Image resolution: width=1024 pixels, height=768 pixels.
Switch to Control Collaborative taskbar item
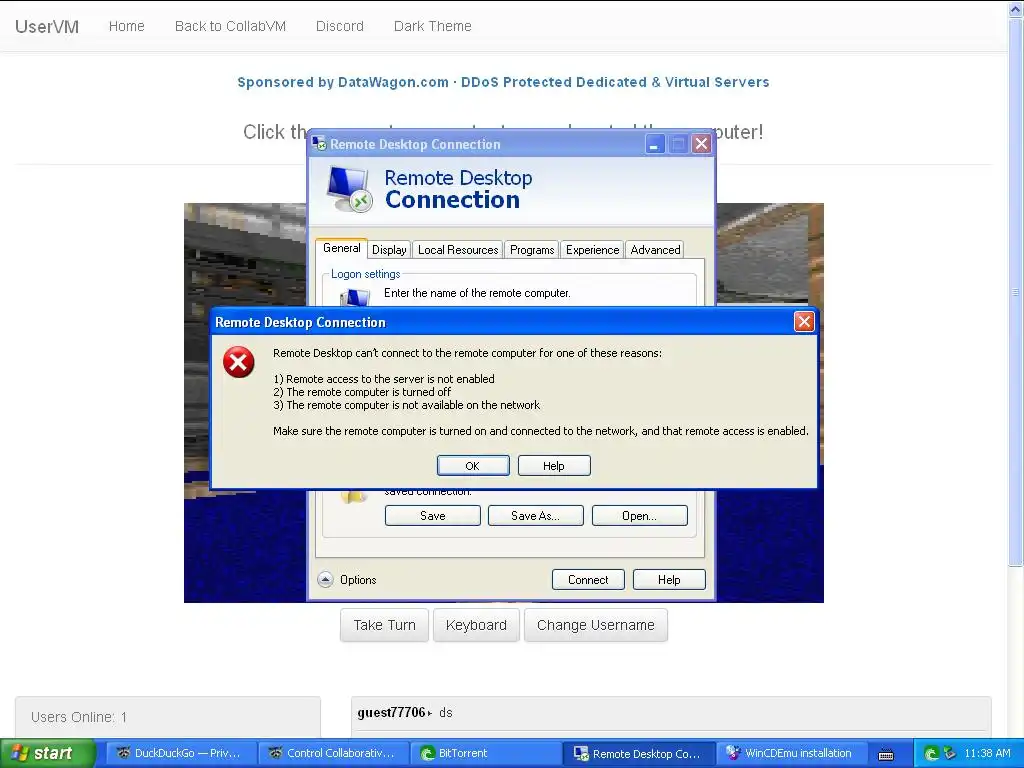[333, 753]
